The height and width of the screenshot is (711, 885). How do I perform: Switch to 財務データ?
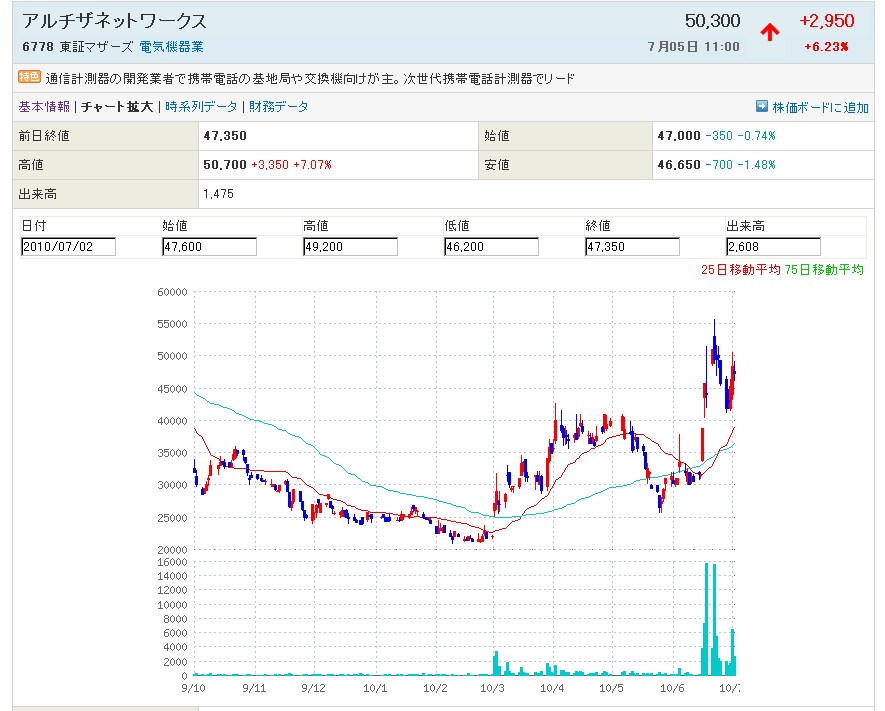click(279, 107)
